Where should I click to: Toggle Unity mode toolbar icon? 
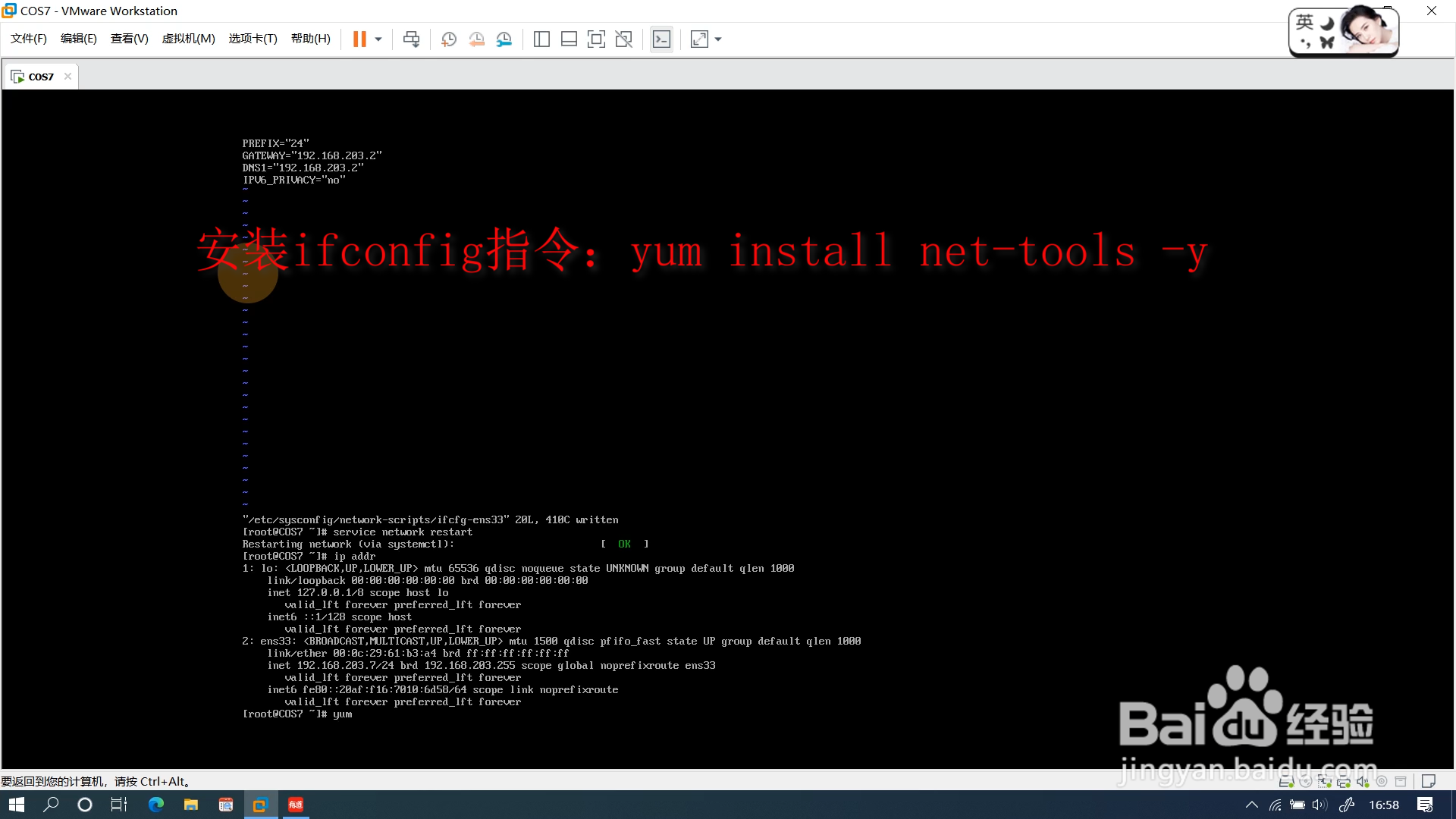tap(623, 39)
